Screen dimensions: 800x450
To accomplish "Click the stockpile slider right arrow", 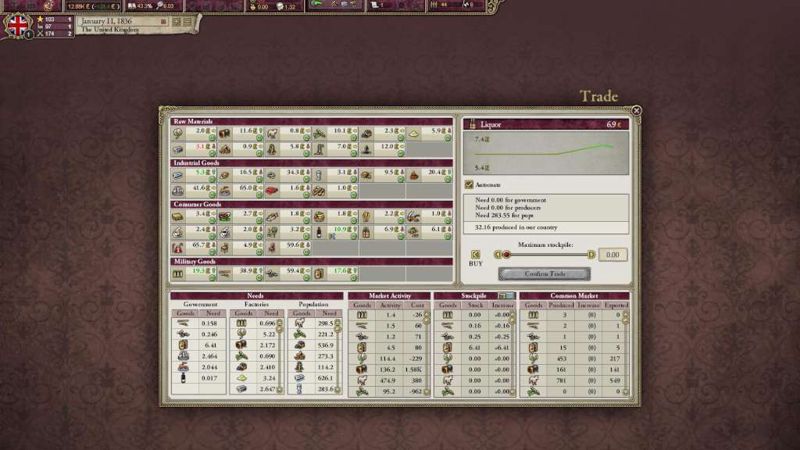I will (x=591, y=254).
